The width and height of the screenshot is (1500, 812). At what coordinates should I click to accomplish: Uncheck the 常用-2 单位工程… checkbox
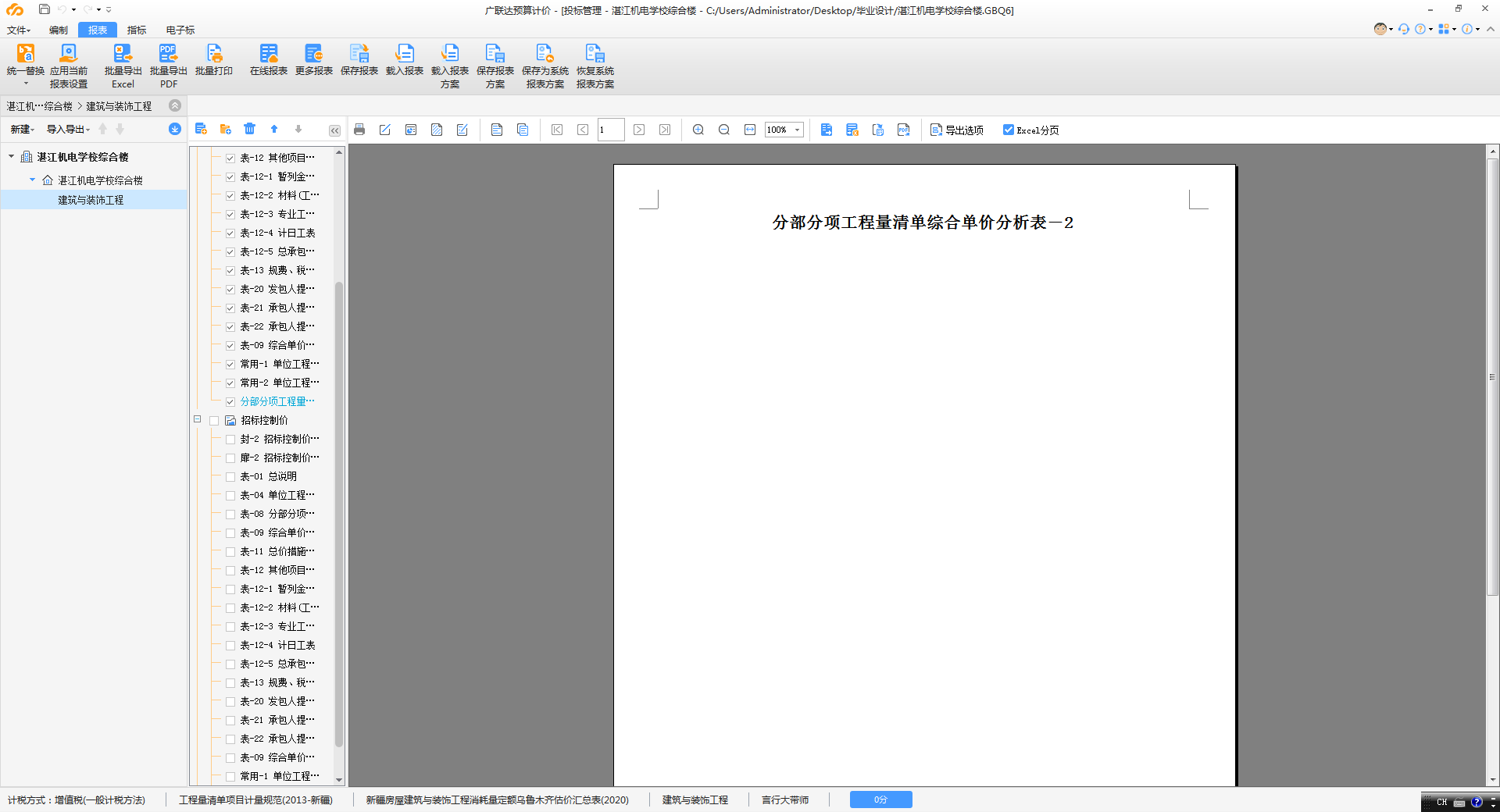click(230, 383)
